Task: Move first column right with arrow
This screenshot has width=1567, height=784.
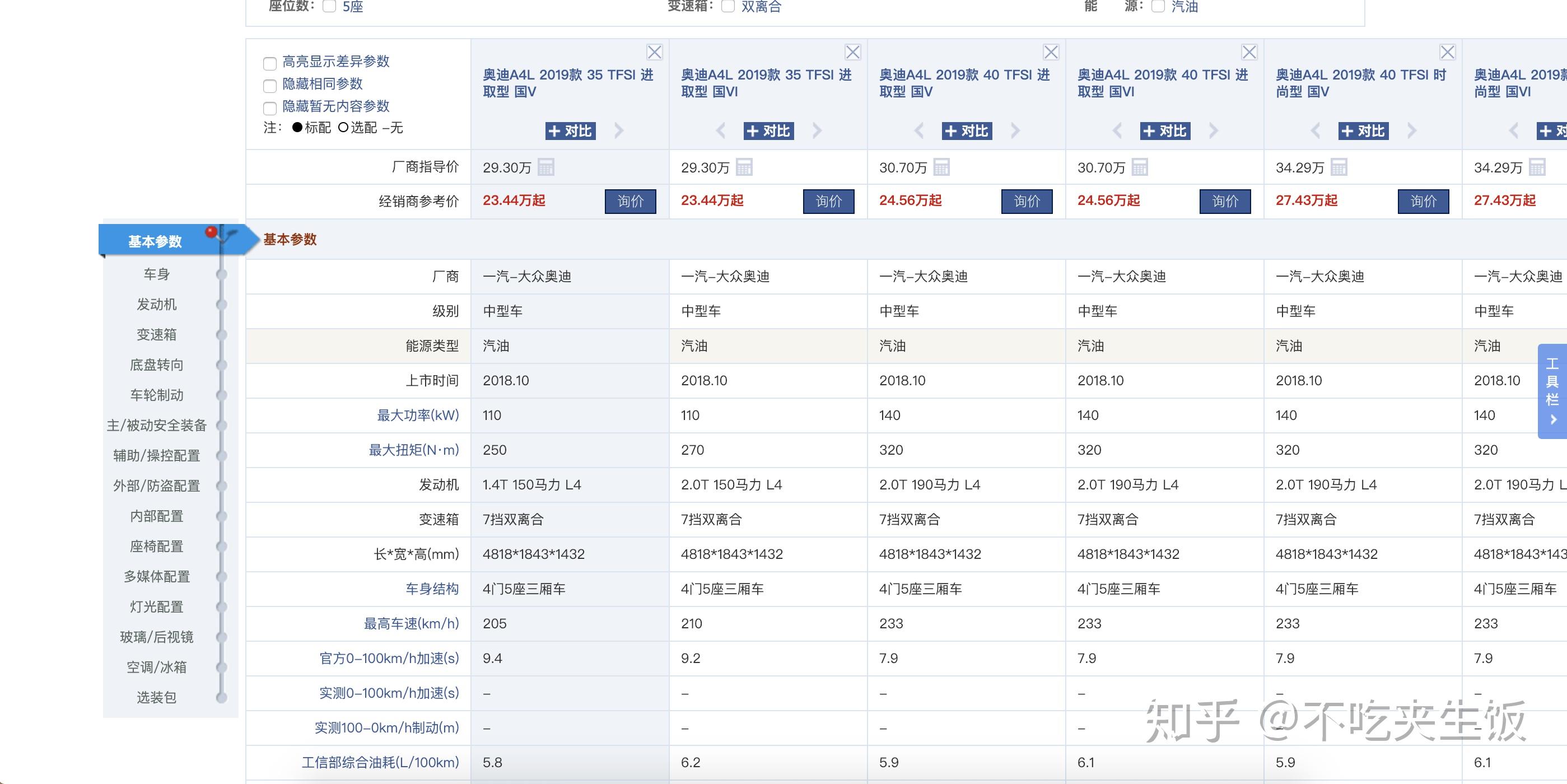Action: [x=619, y=131]
